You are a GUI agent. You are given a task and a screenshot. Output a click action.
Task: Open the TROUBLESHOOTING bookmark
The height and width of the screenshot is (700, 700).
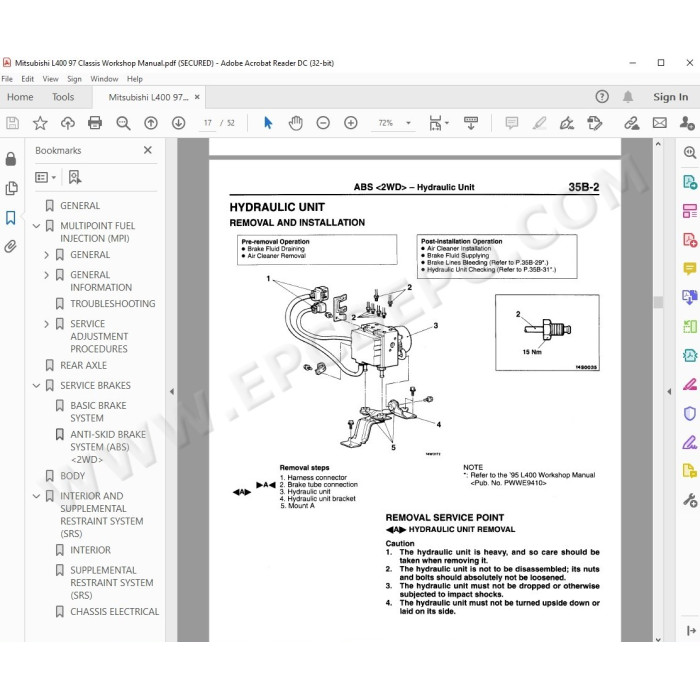pos(112,304)
